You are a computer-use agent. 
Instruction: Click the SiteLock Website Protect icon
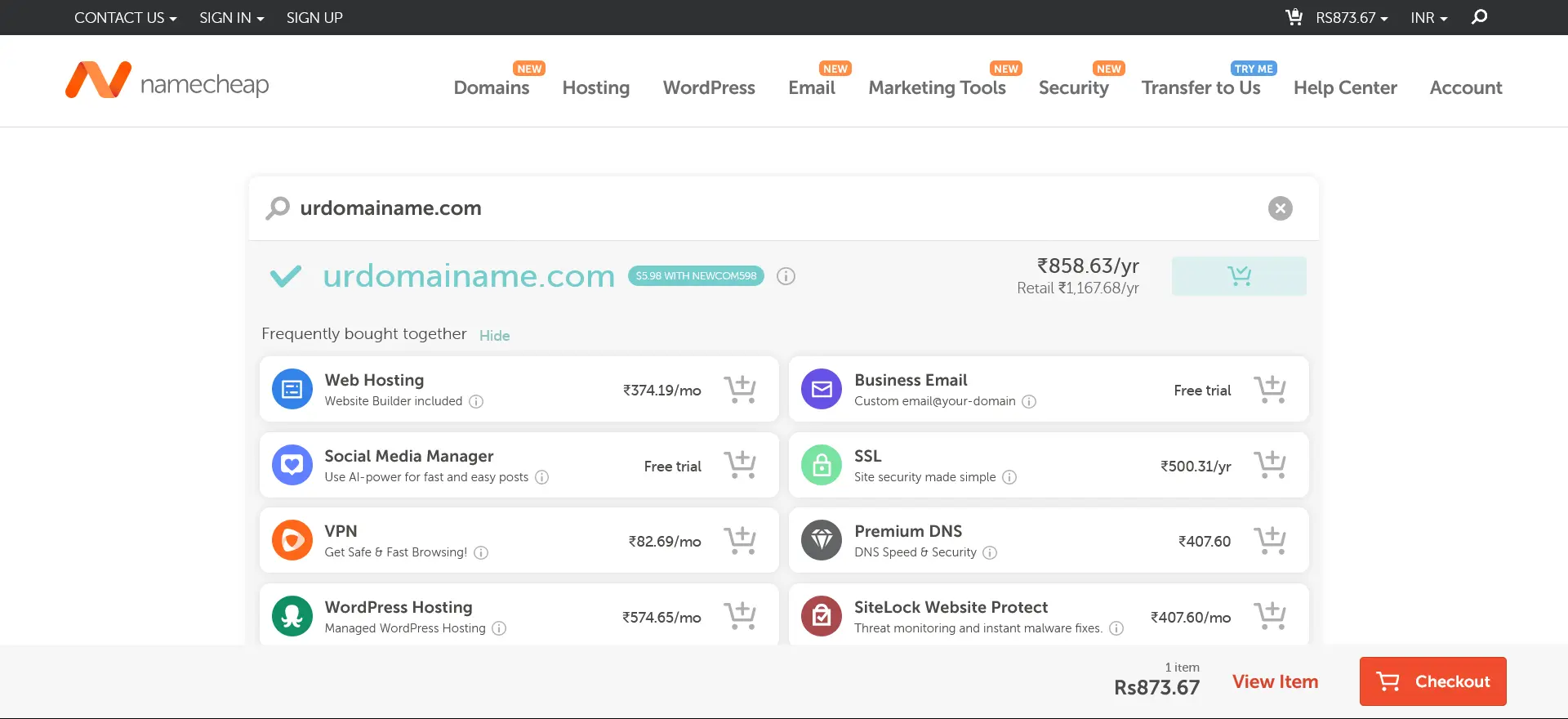coord(822,616)
